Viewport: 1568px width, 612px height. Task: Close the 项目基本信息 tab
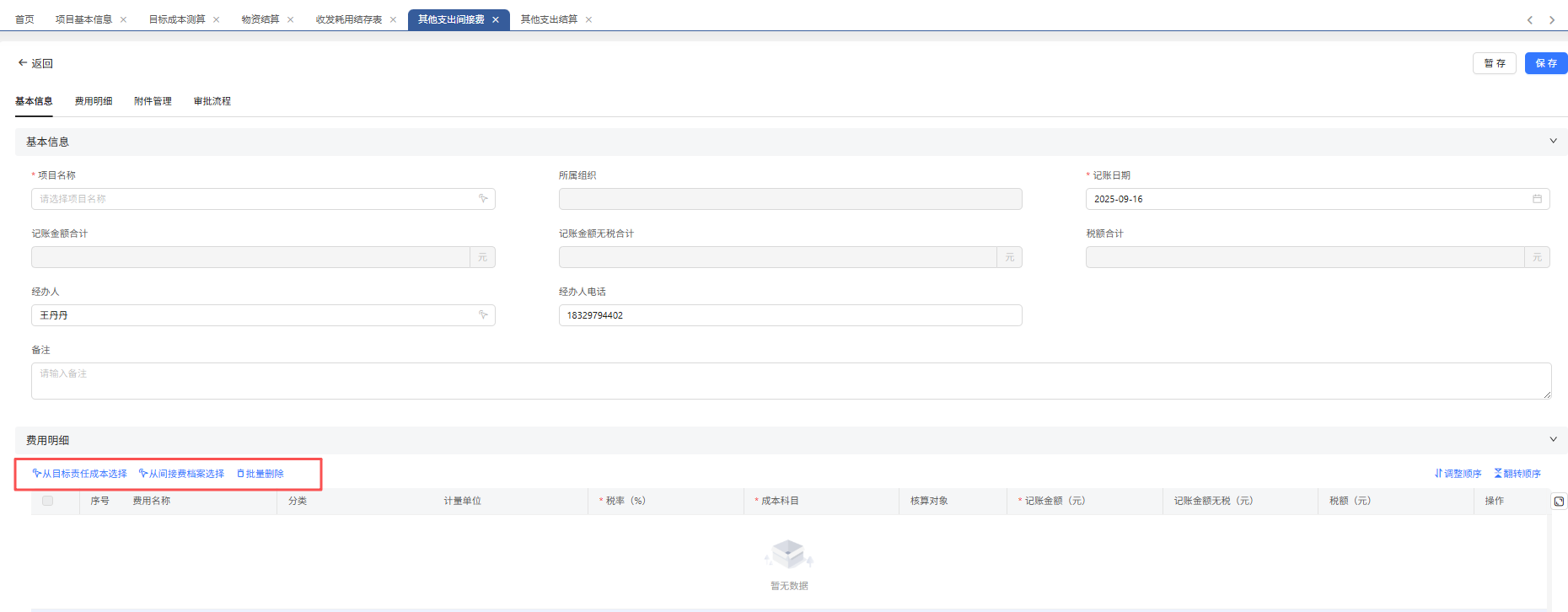tap(124, 19)
